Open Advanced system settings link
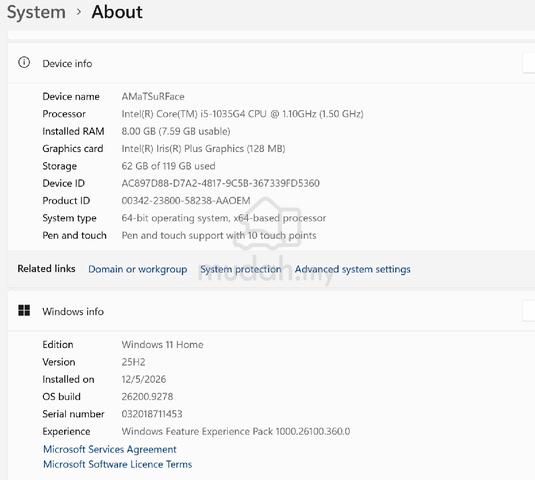Image resolution: width=535 pixels, height=480 pixels. pos(352,269)
